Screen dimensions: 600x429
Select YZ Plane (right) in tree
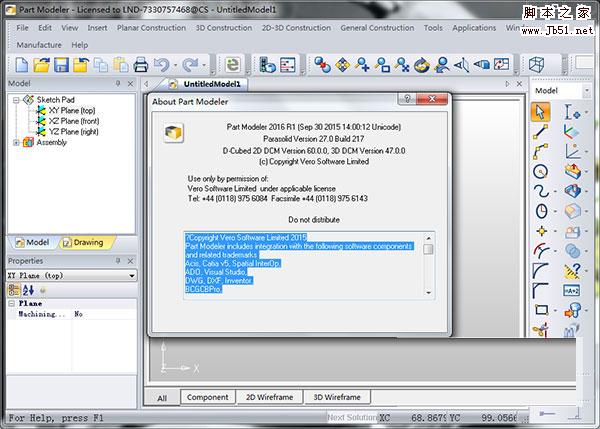(x=73, y=132)
